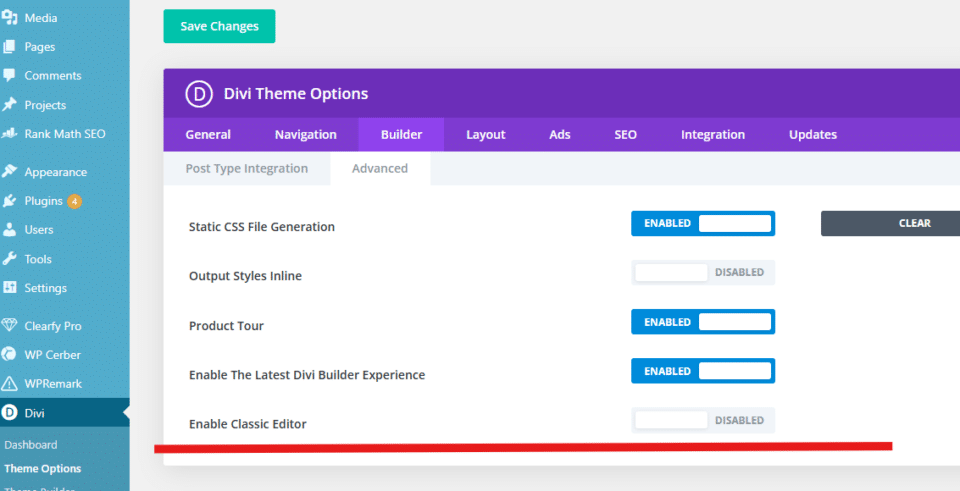Click the Plugins plug icon
Viewport: 960px width, 491px height.
click(x=9, y=201)
